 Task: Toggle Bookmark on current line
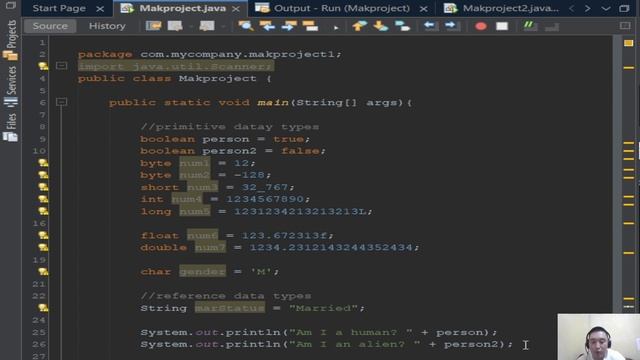(402, 26)
